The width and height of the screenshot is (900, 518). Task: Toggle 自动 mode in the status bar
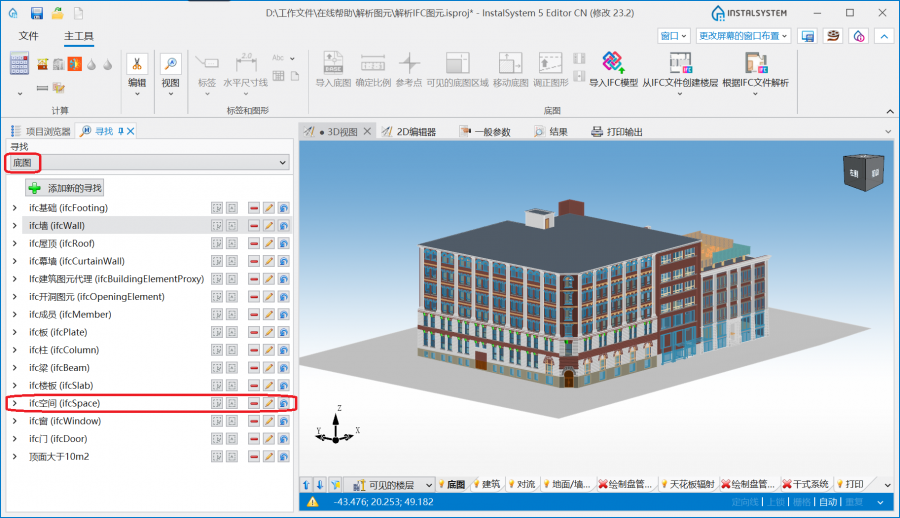(x=828, y=502)
